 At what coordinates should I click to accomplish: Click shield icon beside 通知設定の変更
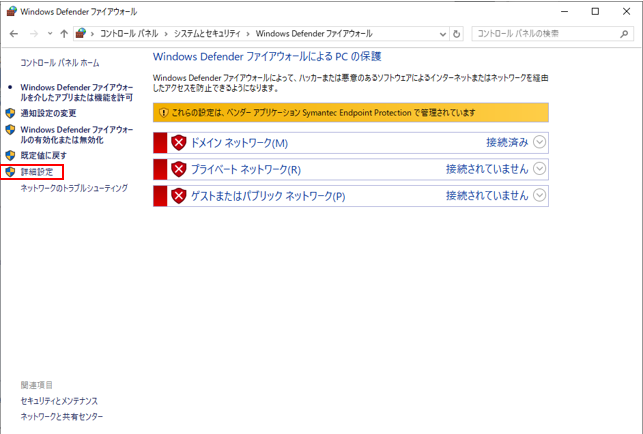point(10,113)
